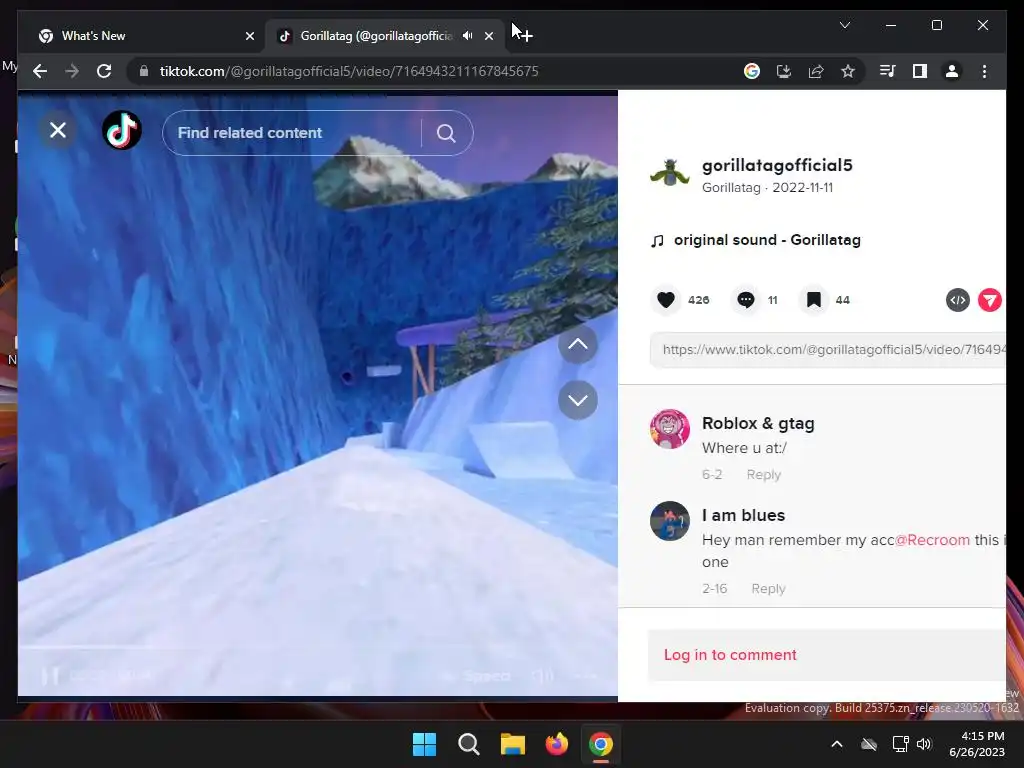Open Roblox & gtag commenter avatar
The width and height of the screenshot is (1024, 768).
pyautogui.click(x=669, y=429)
